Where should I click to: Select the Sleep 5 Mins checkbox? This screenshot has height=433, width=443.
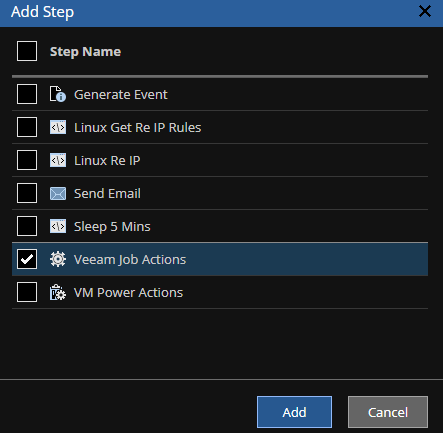pos(27,226)
